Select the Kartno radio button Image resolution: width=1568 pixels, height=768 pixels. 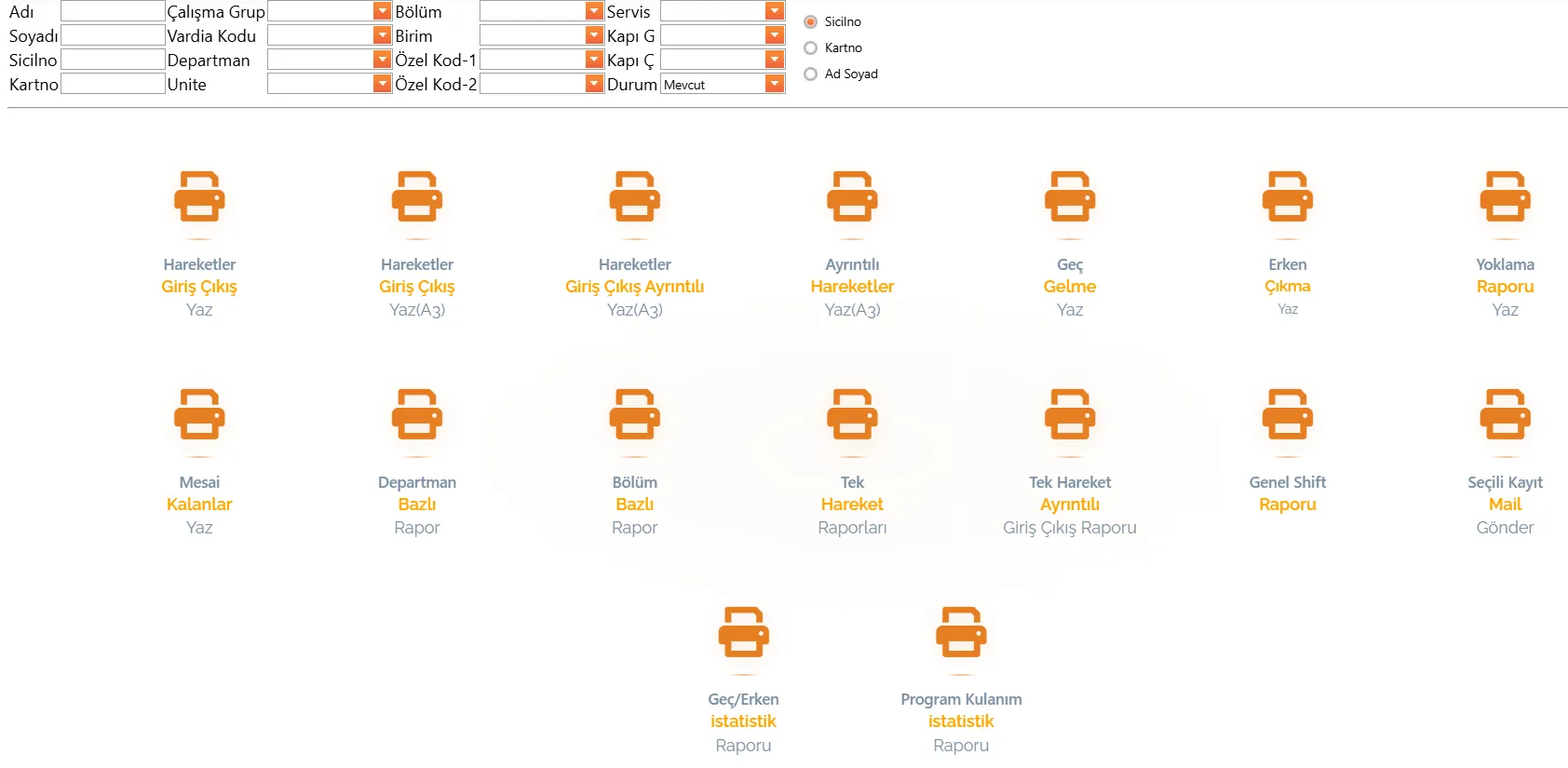811,47
